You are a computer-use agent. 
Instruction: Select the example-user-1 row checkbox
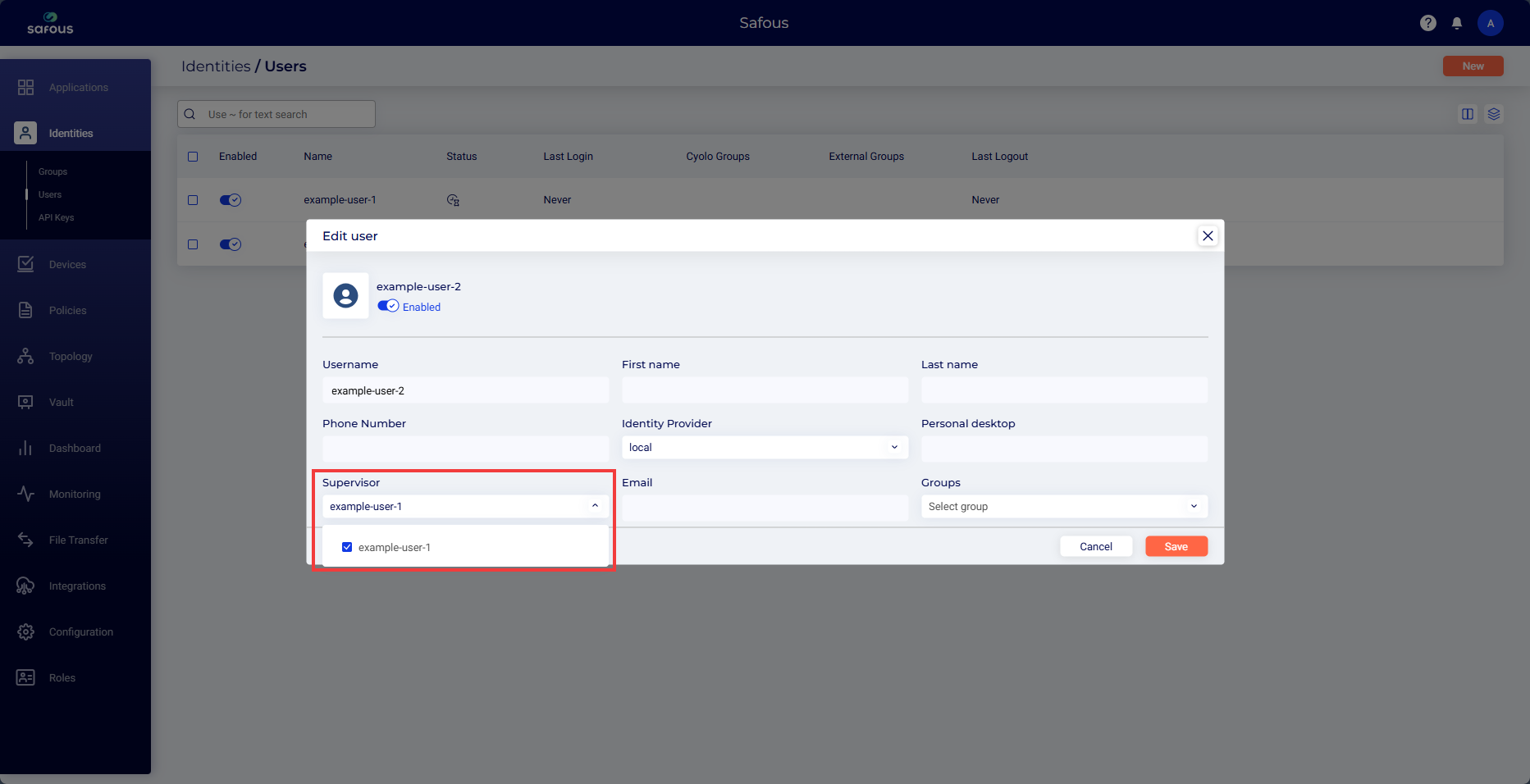[193, 200]
